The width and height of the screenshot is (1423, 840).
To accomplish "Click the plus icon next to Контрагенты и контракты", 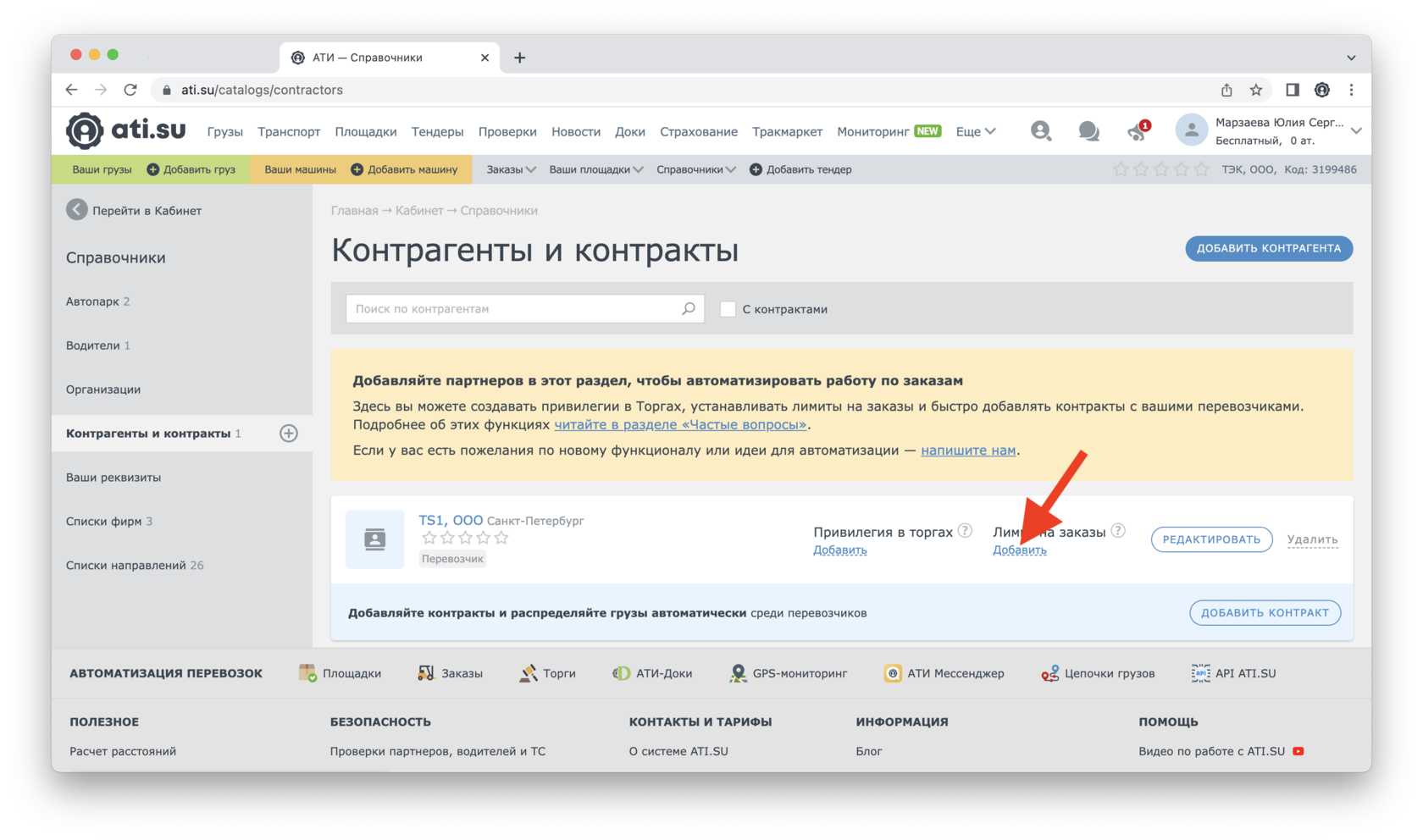I will [289, 434].
